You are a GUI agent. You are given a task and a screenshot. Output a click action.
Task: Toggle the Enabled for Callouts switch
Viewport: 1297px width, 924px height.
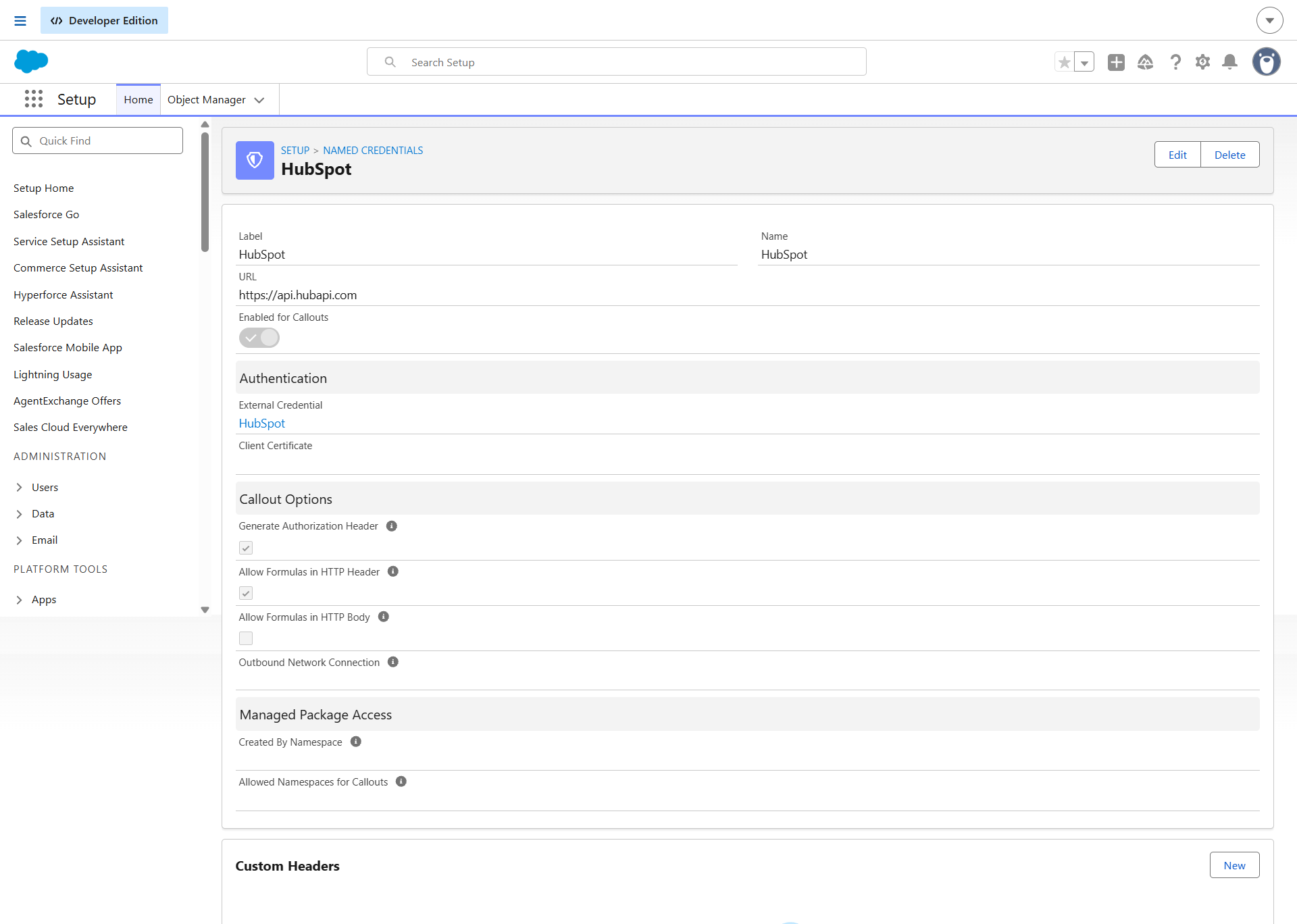click(x=259, y=338)
